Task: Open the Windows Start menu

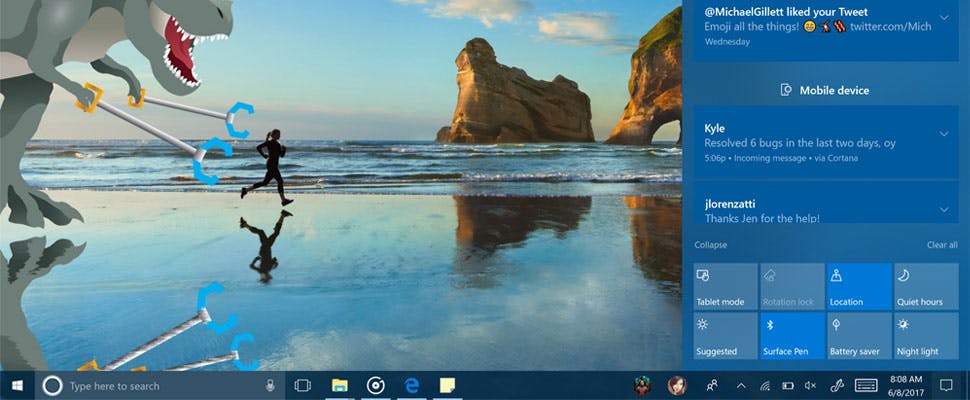Action: click(17, 386)
